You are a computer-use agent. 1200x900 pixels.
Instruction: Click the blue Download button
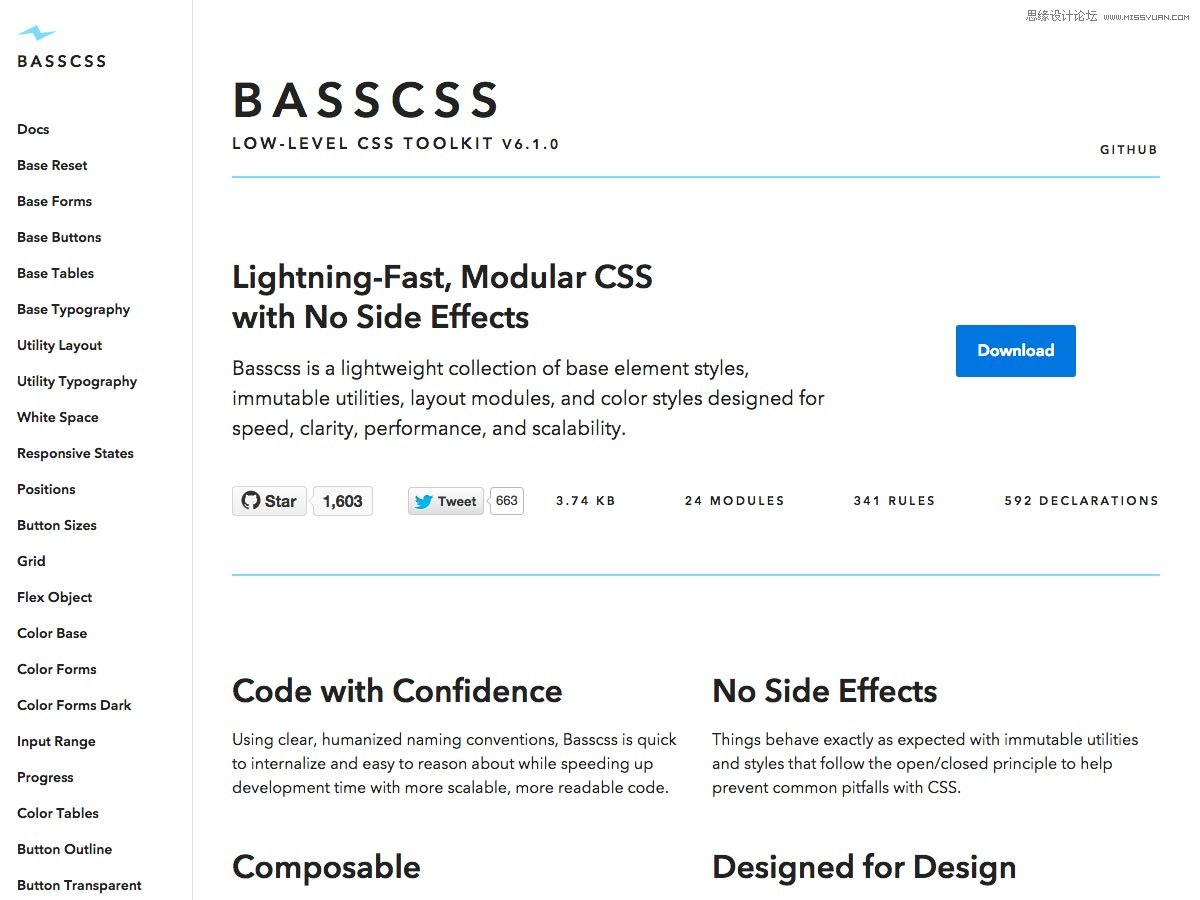tap(1015, 351)
